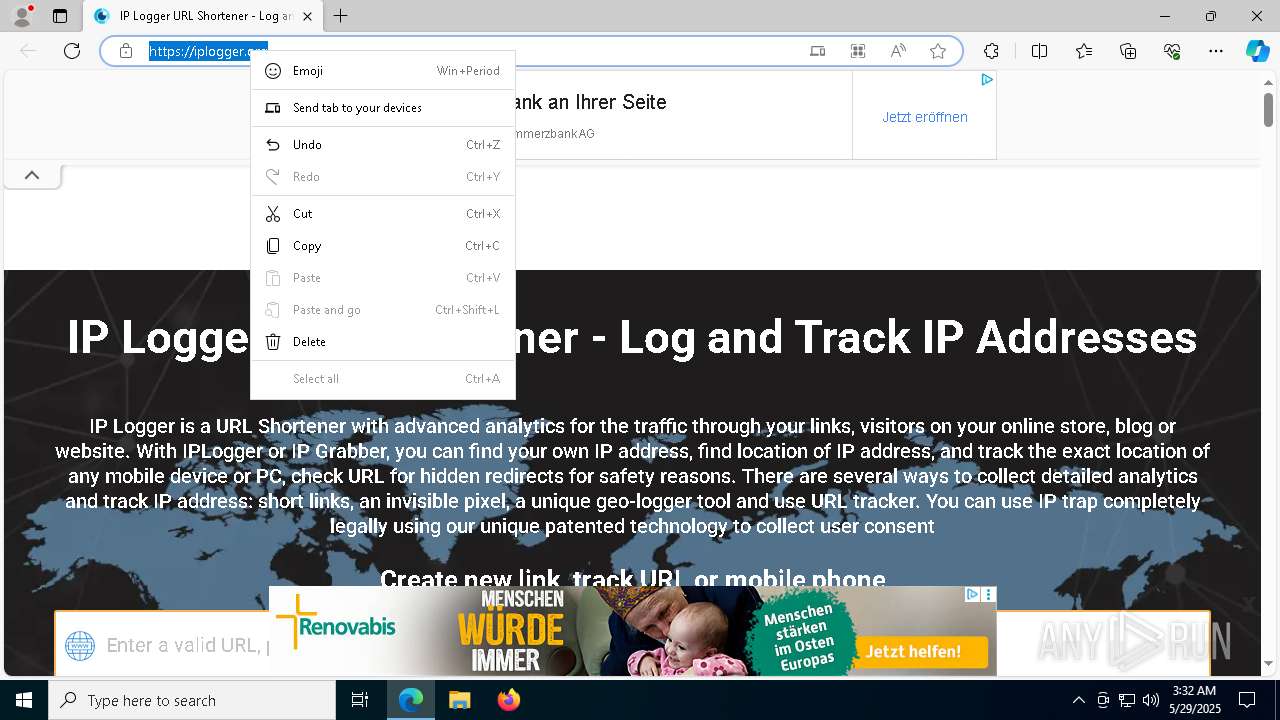Open the QR code or apps icon
Screen dimensions: 1280x720
(858, 51)
